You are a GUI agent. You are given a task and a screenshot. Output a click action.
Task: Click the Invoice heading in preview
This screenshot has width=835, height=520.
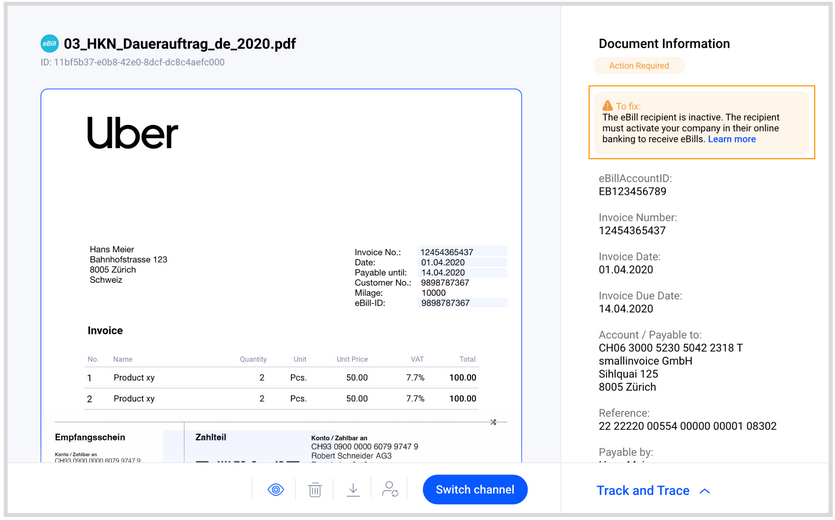coord(105,330)
